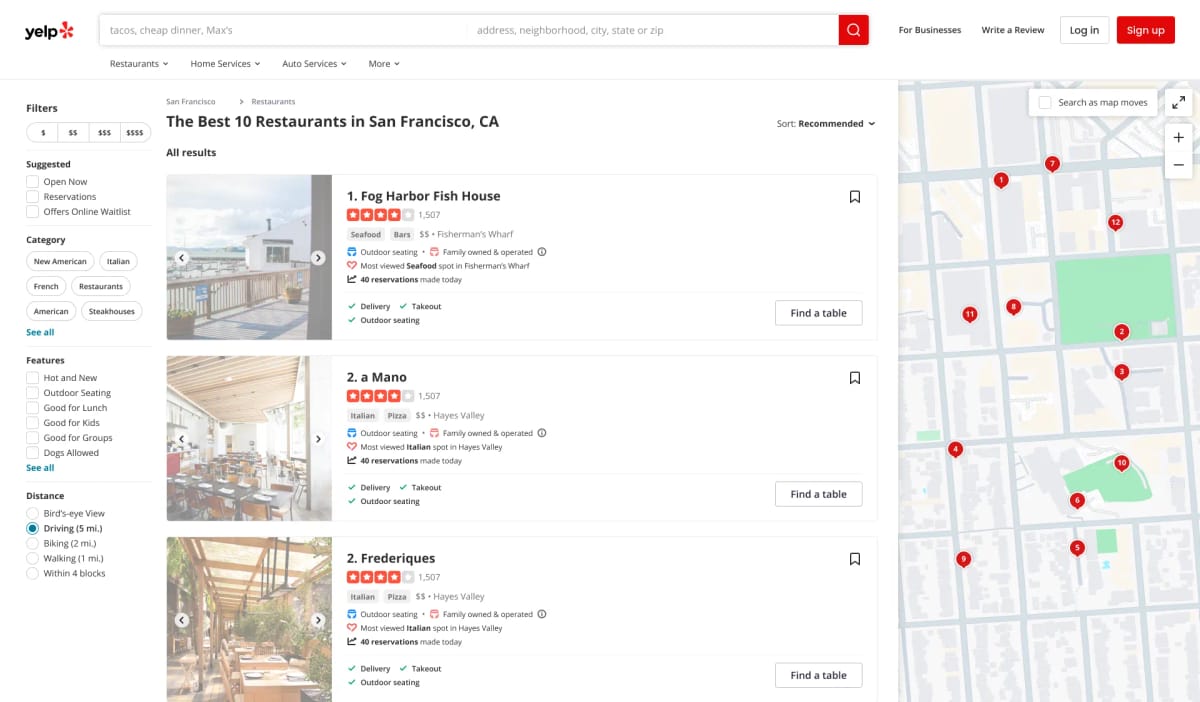Screen dimensions: 1200x702
Task: Open For Businesses link
Action: (x=930, y=30)
